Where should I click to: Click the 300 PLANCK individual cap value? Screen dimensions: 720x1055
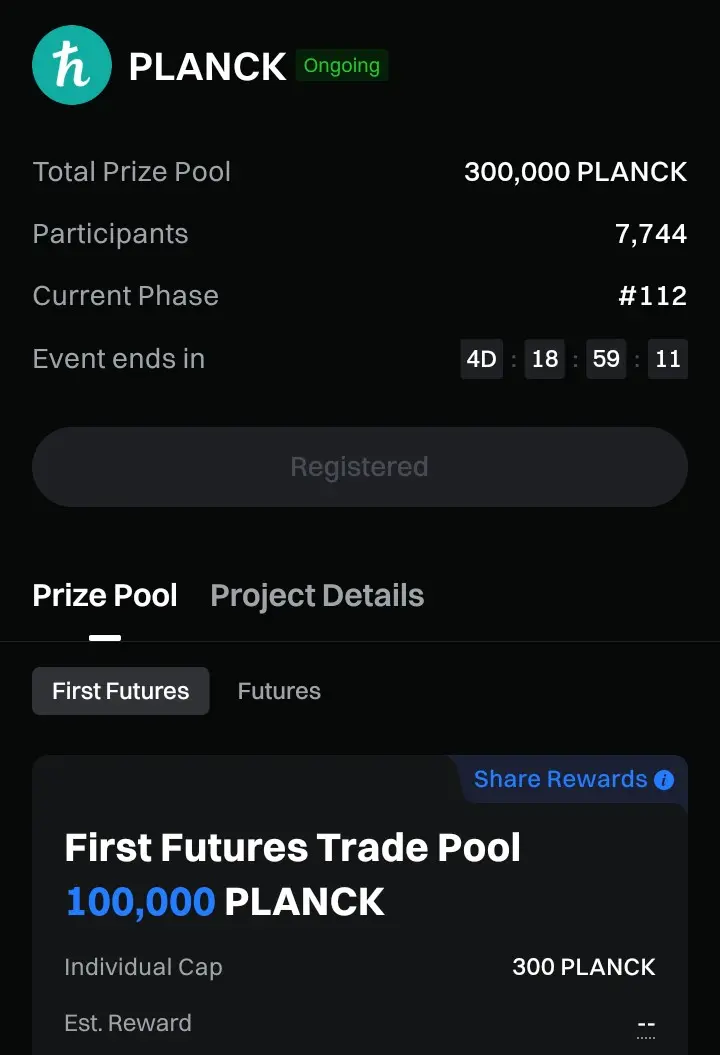click(584, 967)
